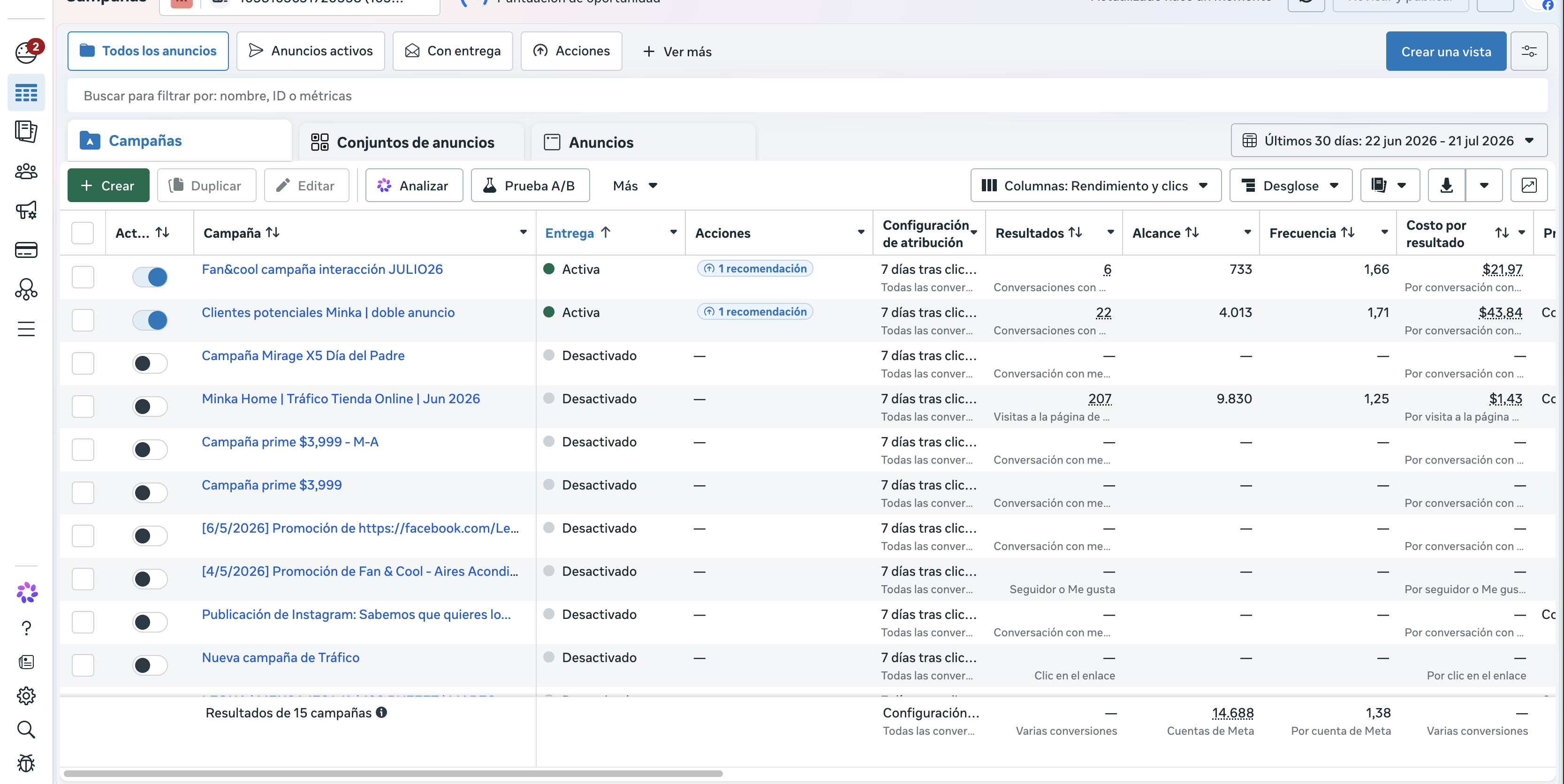Click the export download arrow icon

pyautogui.click(x=1446, y=186)
